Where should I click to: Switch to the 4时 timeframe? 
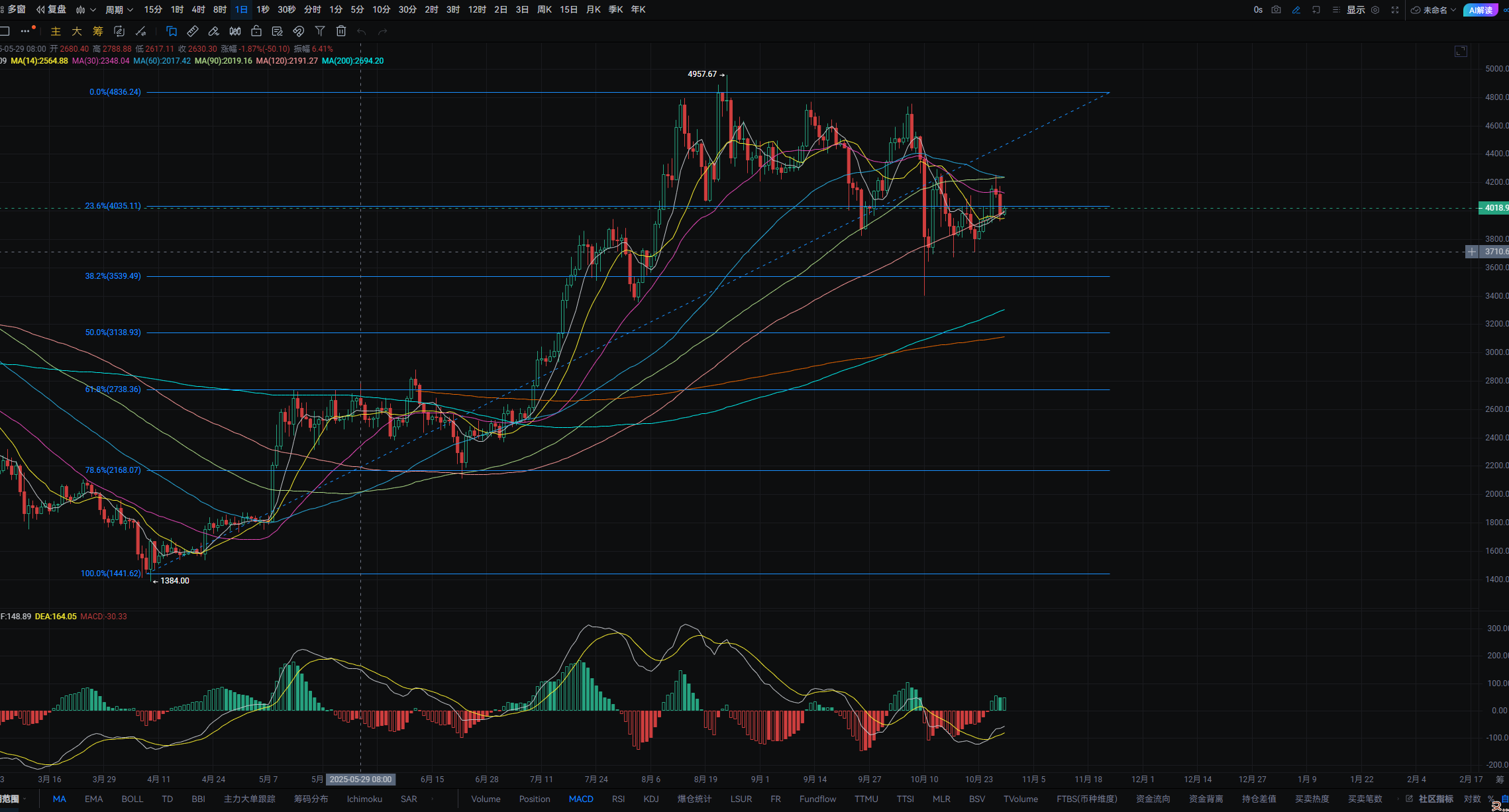(x=198, y=10)
